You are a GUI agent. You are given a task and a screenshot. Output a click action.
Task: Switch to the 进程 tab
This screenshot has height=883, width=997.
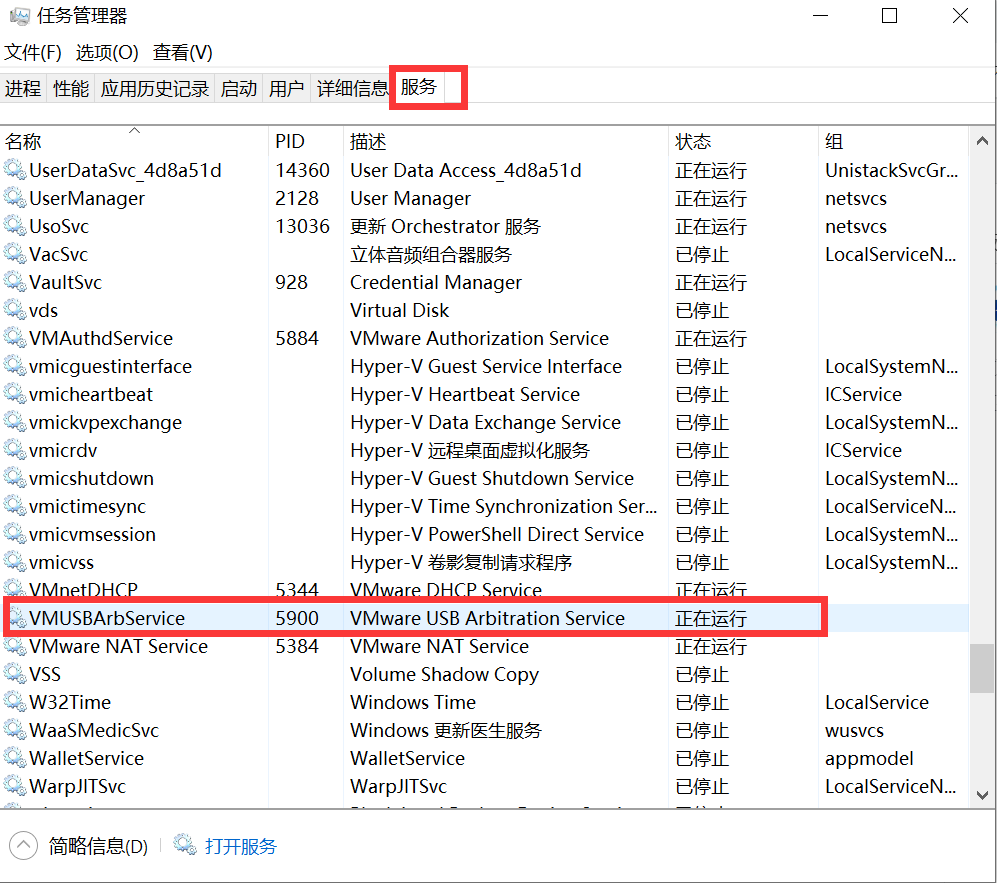click(23, 88)
